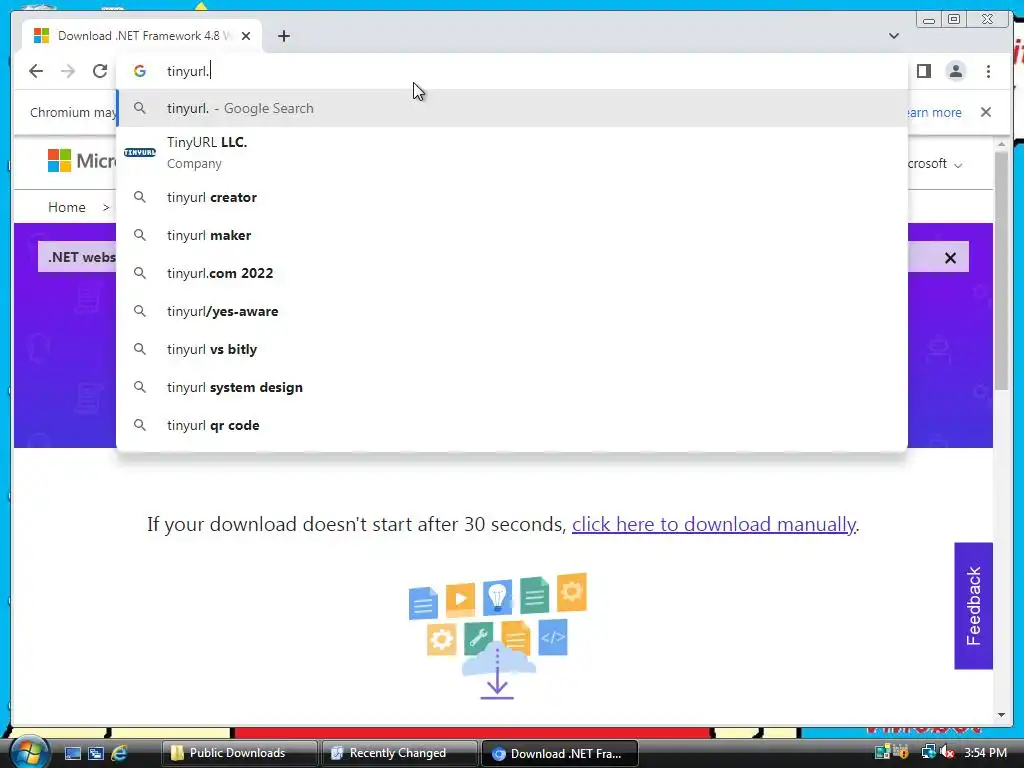
Task: Reload the page with the refresh icon
Action: coord(100,71)
